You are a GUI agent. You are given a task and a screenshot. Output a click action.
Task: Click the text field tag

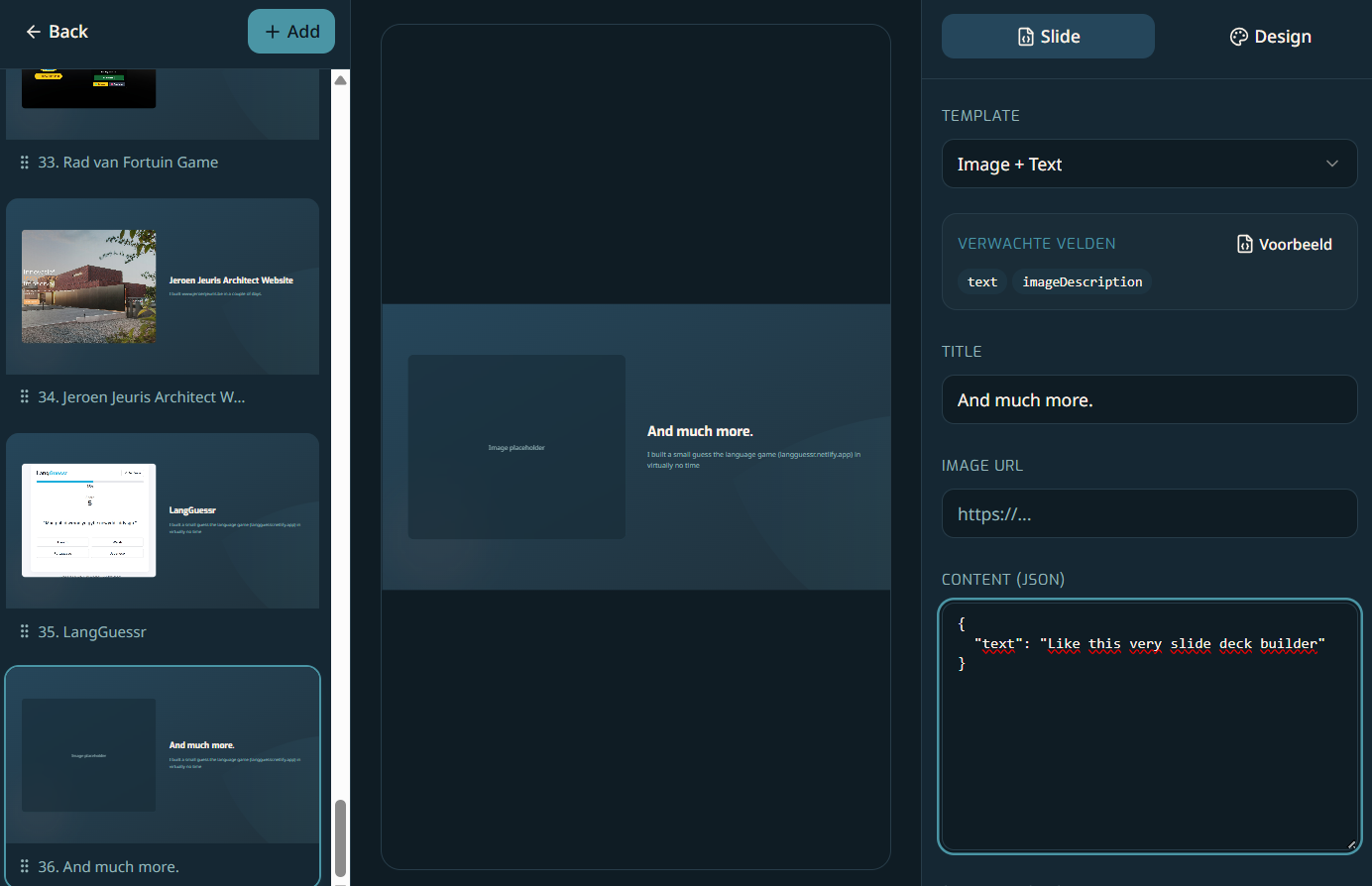click(x=982, y=282)
